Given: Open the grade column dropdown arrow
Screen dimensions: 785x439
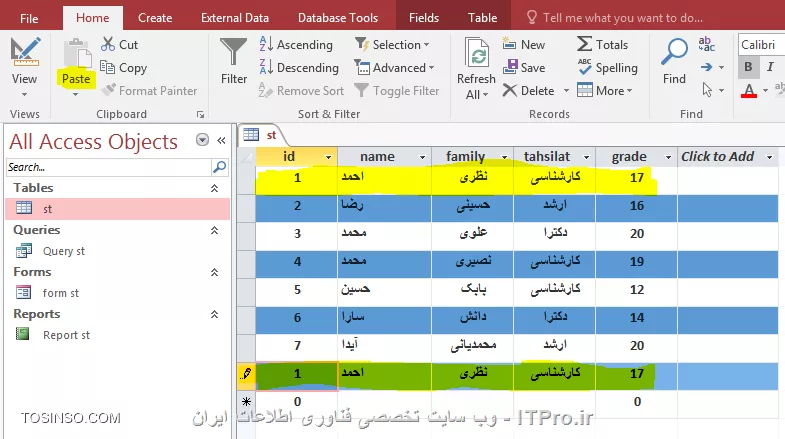Looking at the screenshot, I should coord(668,157).
